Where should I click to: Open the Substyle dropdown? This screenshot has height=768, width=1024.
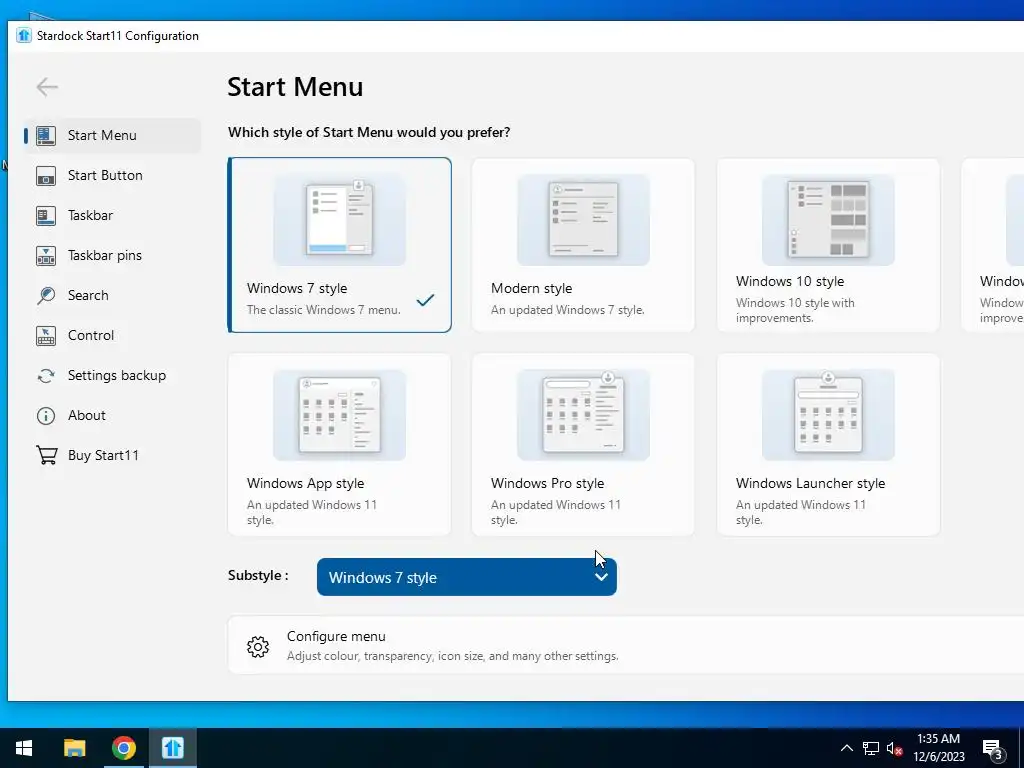tap(466, 577)
